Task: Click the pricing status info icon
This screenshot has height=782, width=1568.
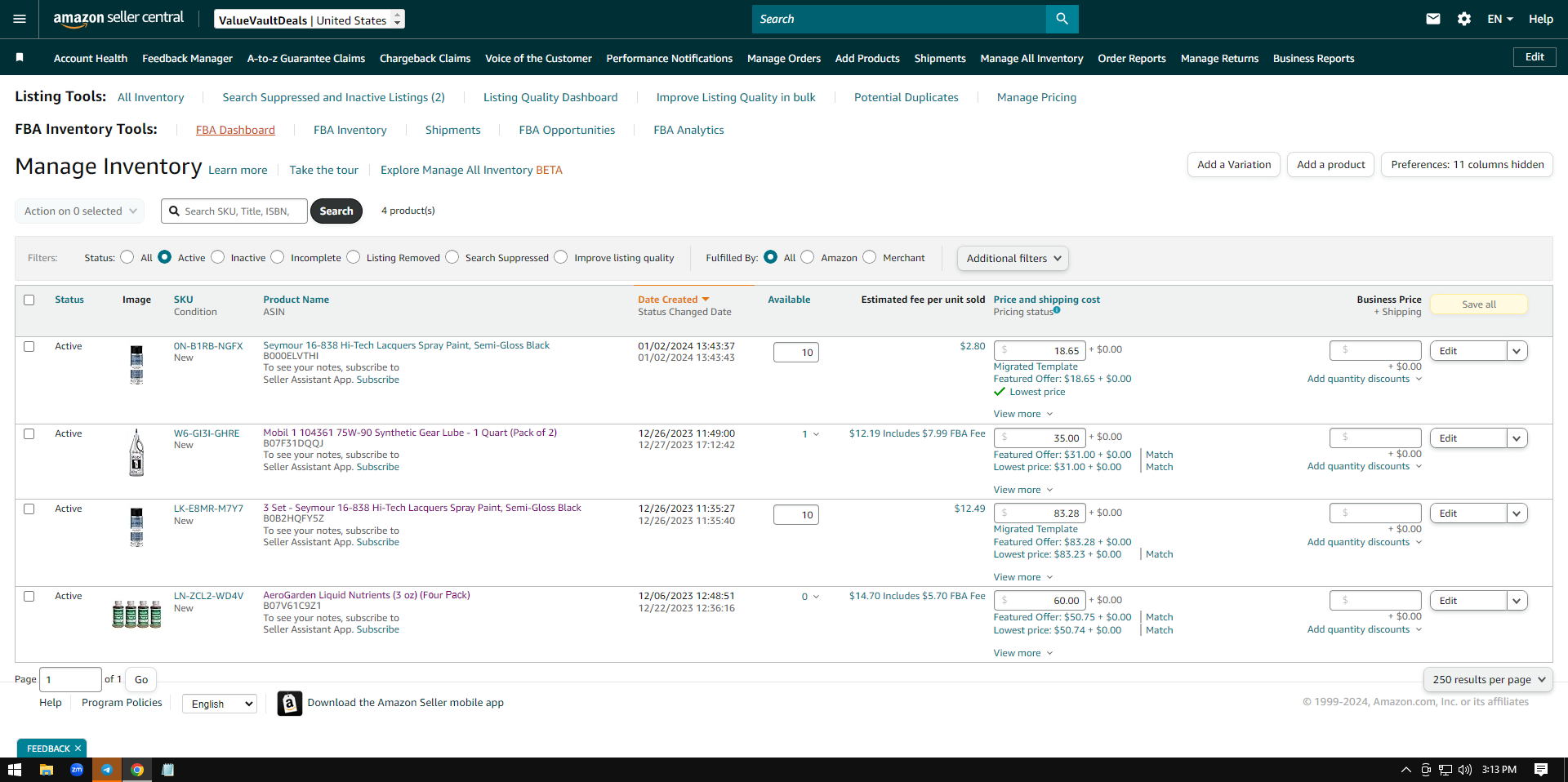Action: click(x=1057, y=310)
